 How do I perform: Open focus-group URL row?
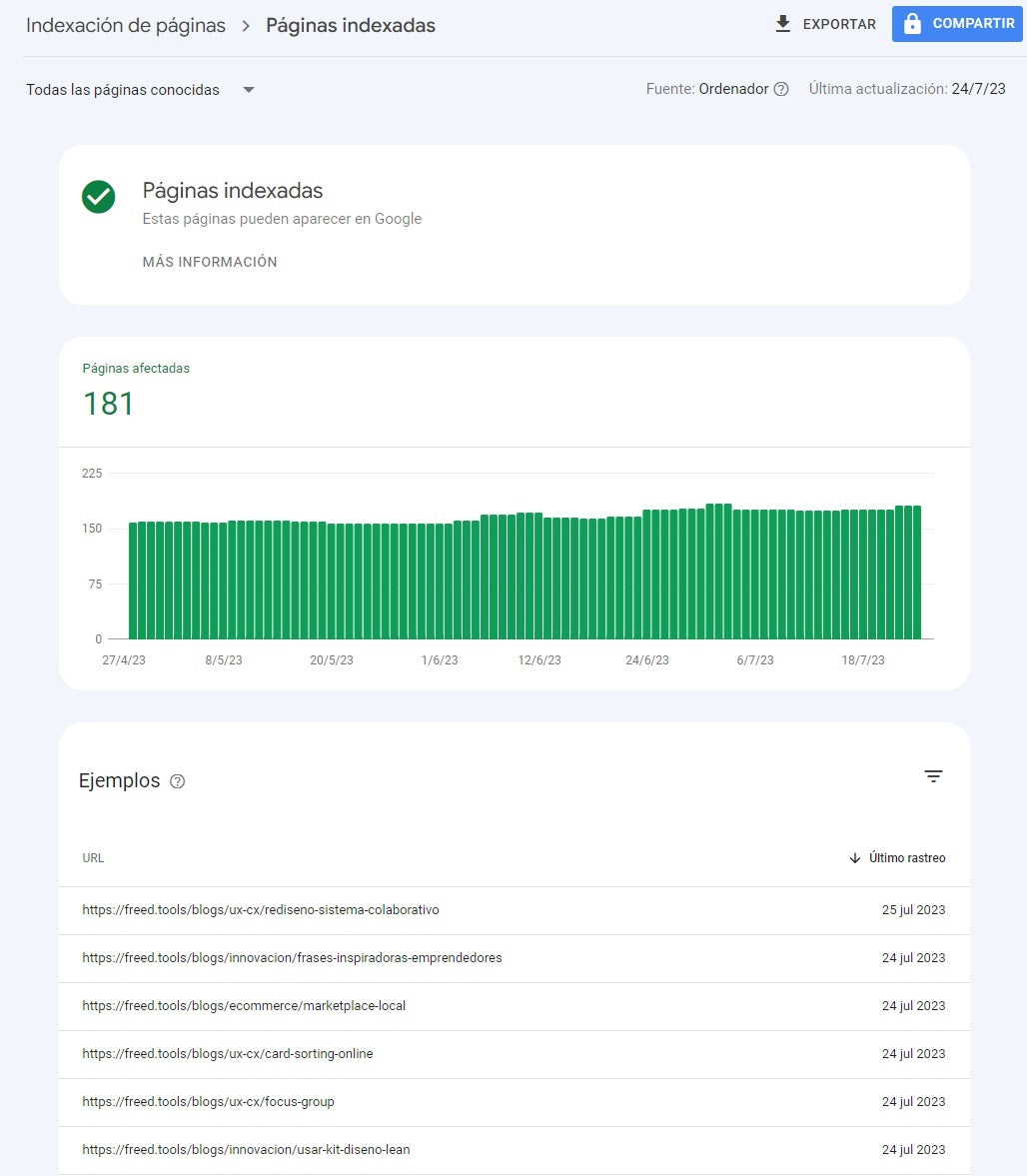514,1102
